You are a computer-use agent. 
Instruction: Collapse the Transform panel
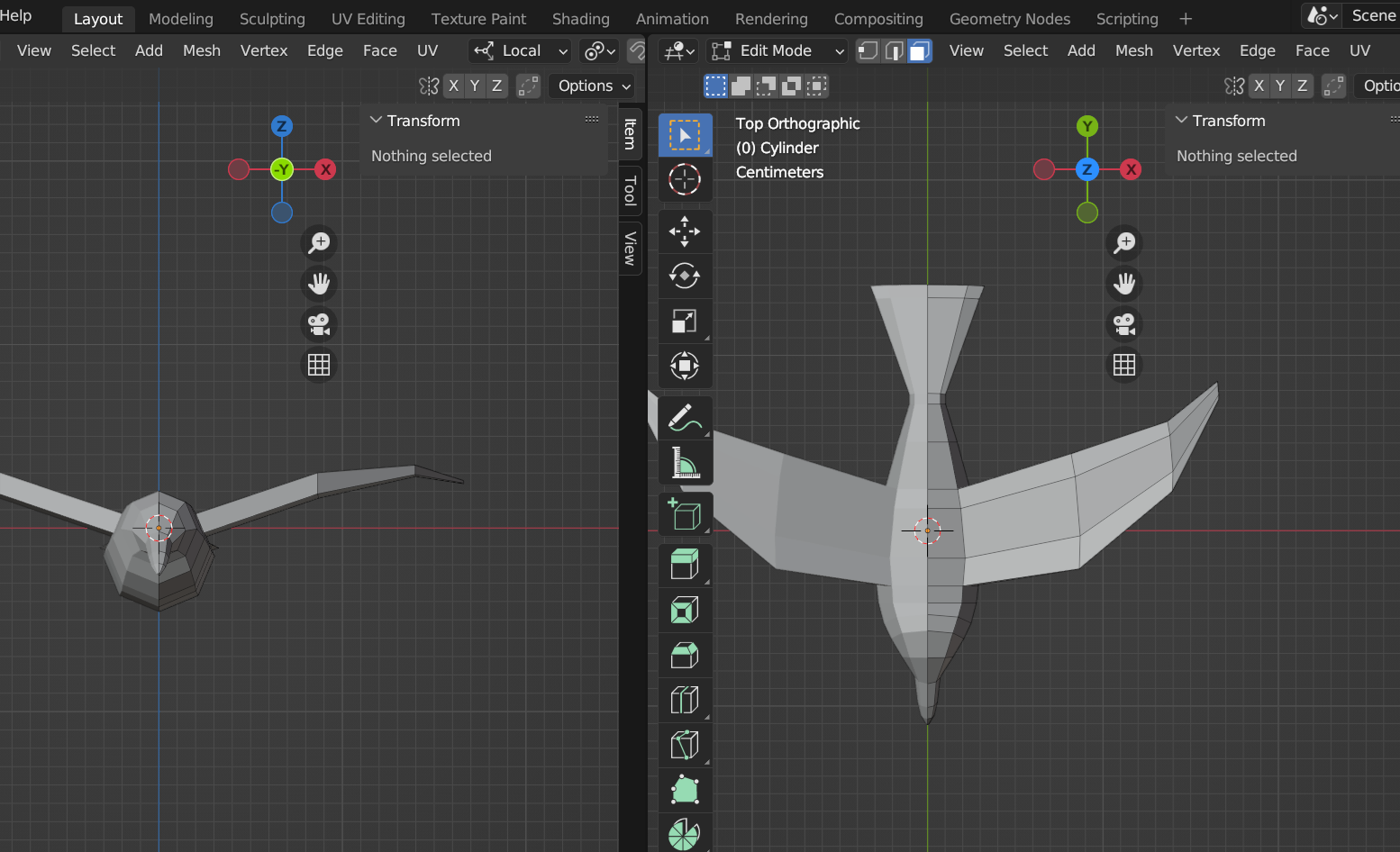pos(376,120)
